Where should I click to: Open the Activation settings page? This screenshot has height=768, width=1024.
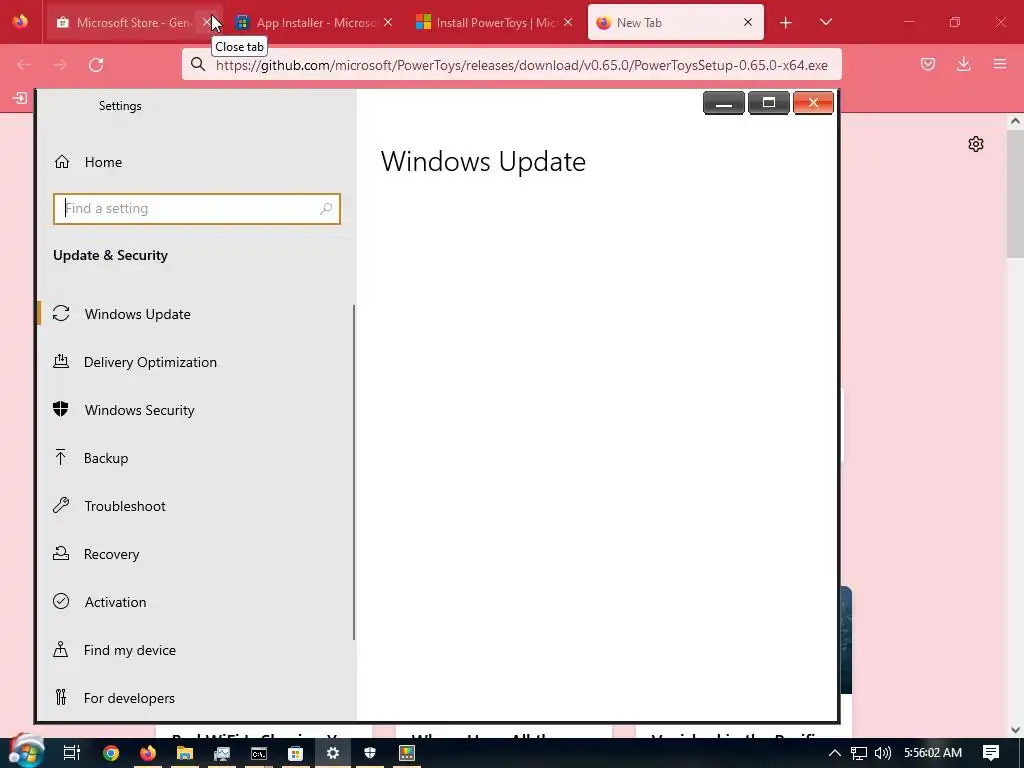point(196,602)
